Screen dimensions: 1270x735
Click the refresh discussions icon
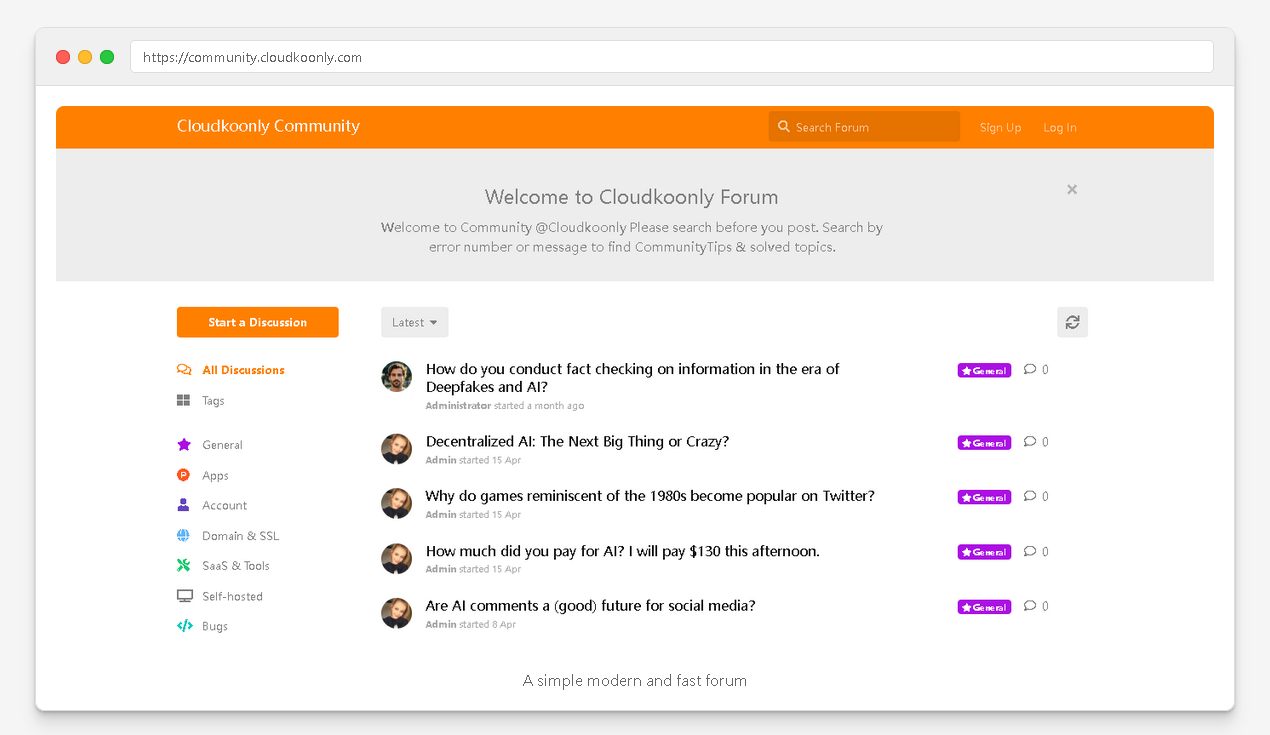tap(1072, 322)
